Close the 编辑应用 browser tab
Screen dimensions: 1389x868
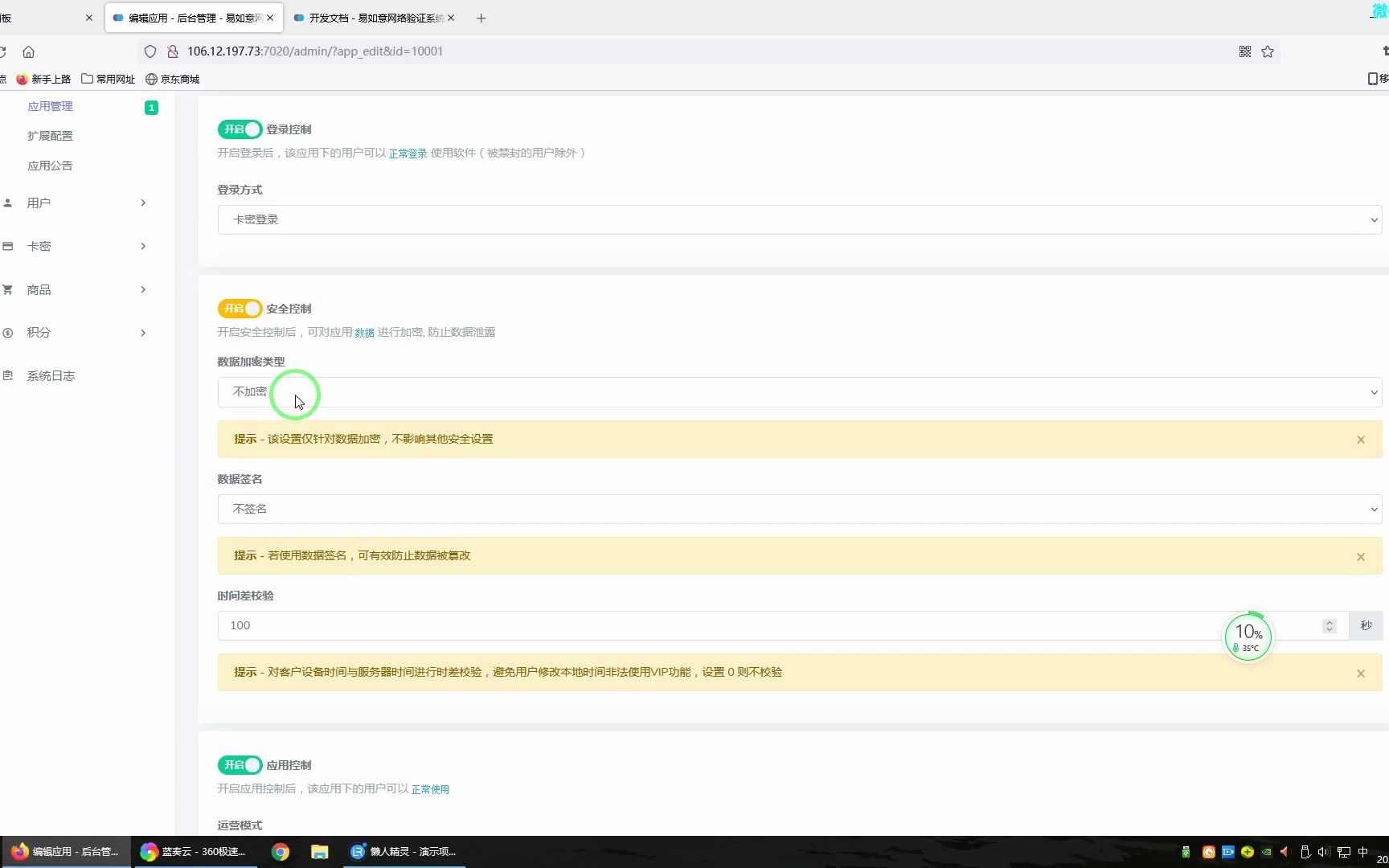[270, 18]
